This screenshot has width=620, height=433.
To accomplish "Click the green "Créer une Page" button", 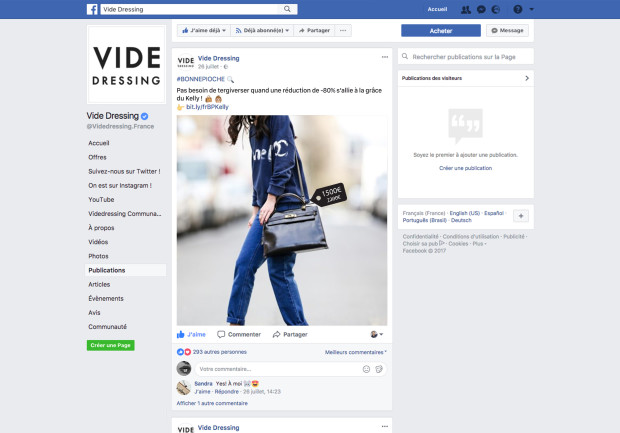I will [x=110, y=345].
